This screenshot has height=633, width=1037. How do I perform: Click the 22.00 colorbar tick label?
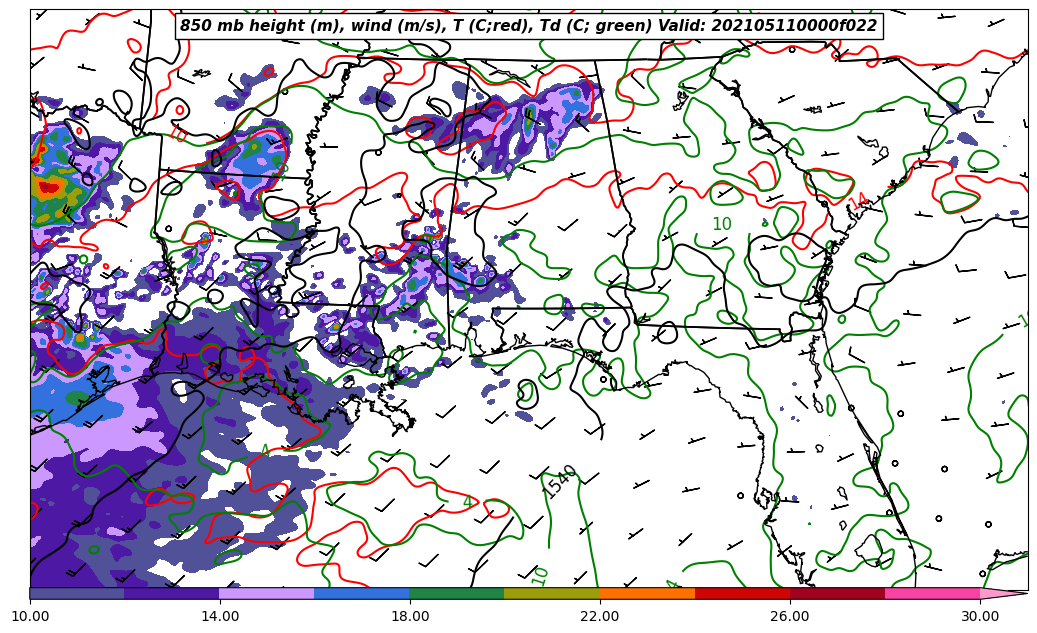[x=600, y=617]
